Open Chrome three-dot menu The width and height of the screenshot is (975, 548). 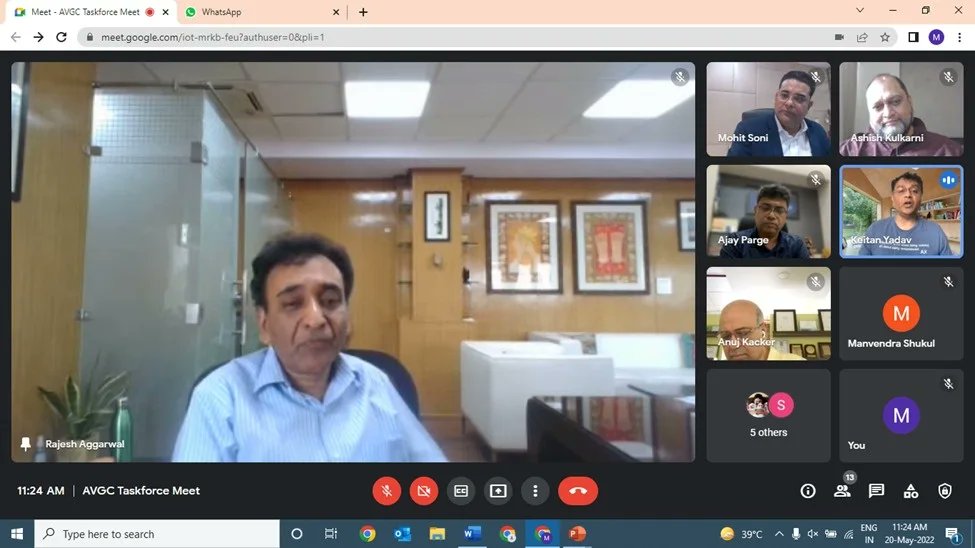coord(959,37)
